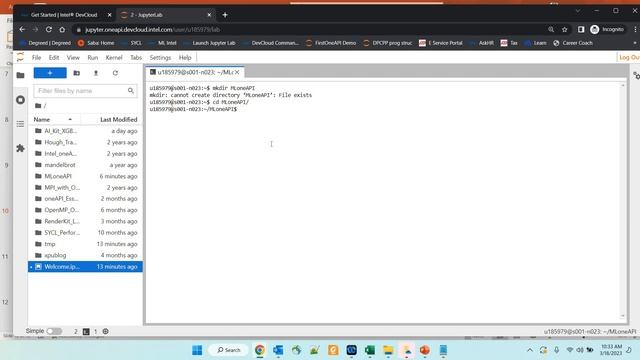
Task: Open the Settings menu
Action: pos(160,58)
